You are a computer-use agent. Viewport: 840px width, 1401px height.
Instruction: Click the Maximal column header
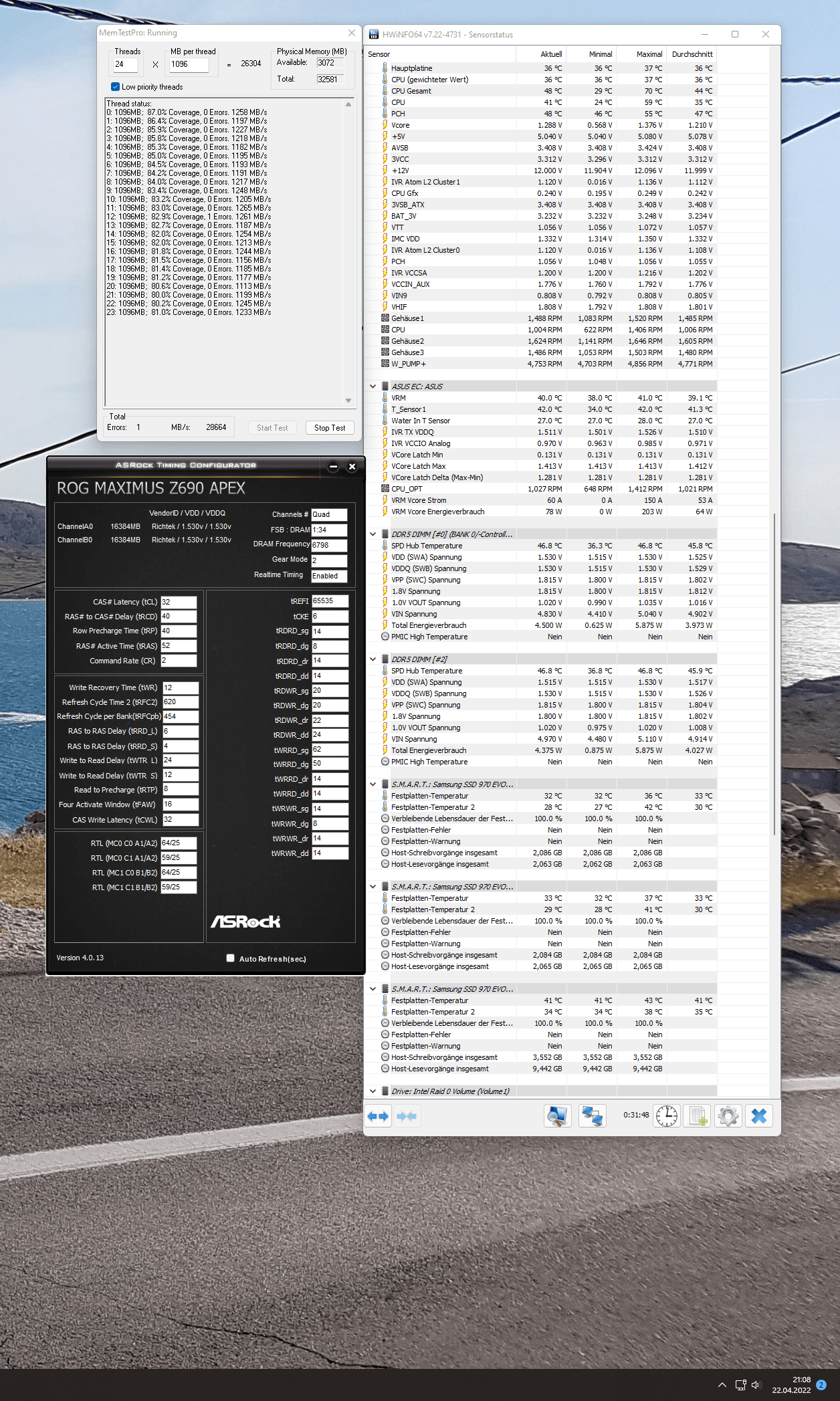(641, 54)
